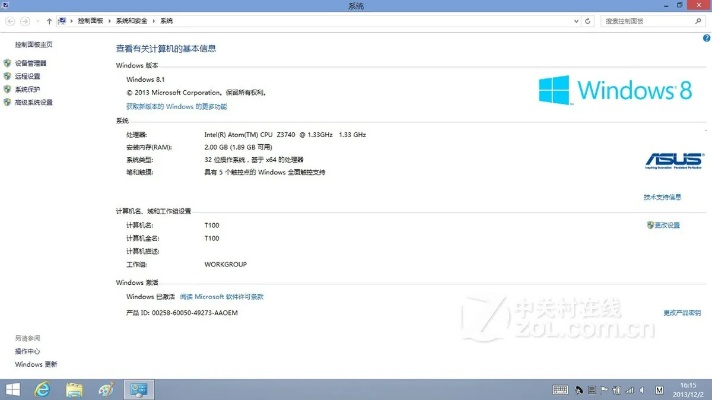
Task: Open 高级系统设置 (Advanced system settings)
Action: [x=33, y=102]
